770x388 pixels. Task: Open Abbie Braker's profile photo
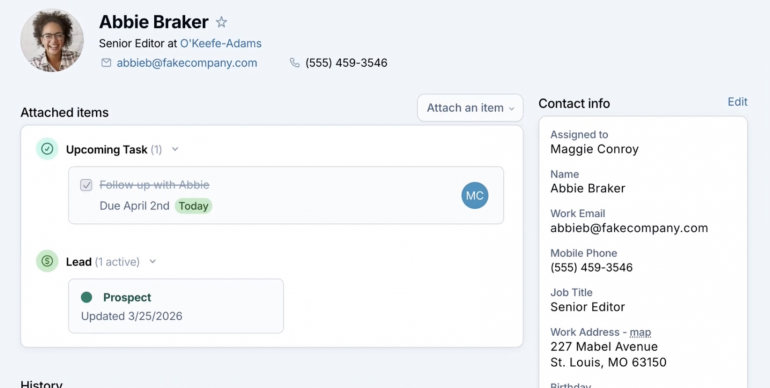click(x=52, y=40)
